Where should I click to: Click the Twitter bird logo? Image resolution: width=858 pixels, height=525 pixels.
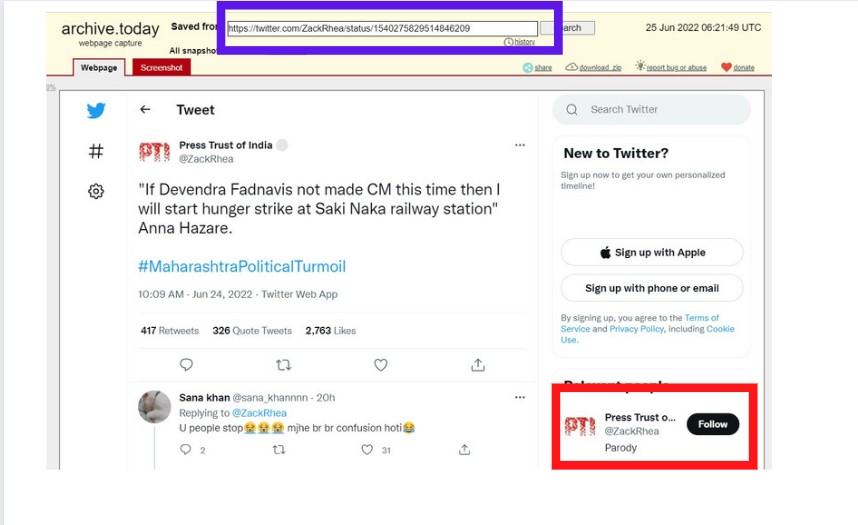tap(96, 111)
